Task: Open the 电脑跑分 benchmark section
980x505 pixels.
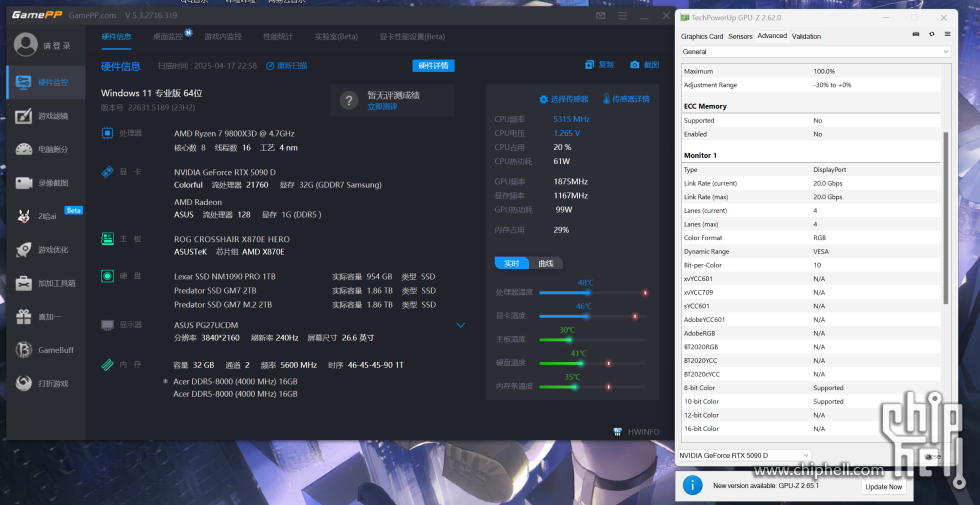Action: (46, 149)
